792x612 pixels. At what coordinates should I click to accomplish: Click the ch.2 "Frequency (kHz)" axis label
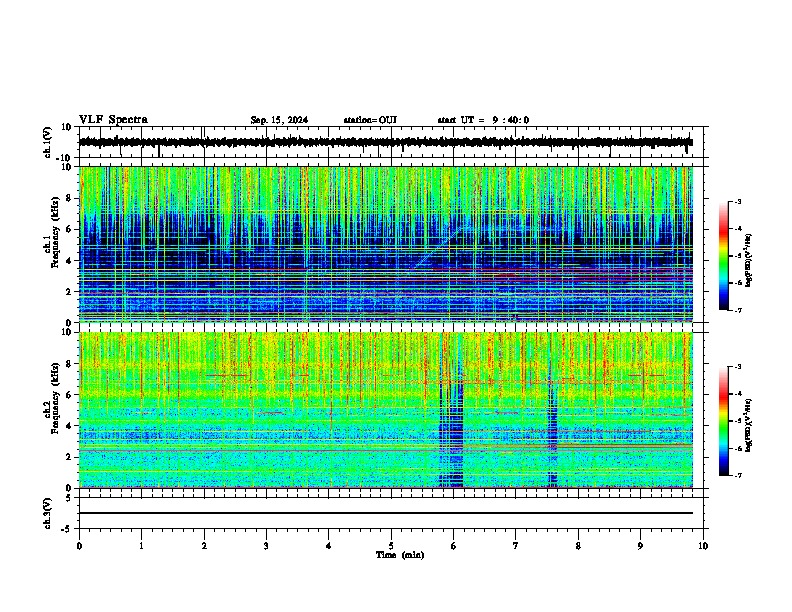[x=55, y=398]
